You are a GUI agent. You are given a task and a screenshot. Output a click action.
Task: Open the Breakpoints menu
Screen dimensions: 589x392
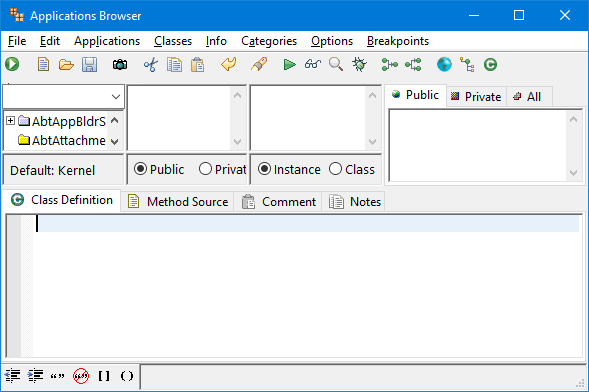click(398, 41)
